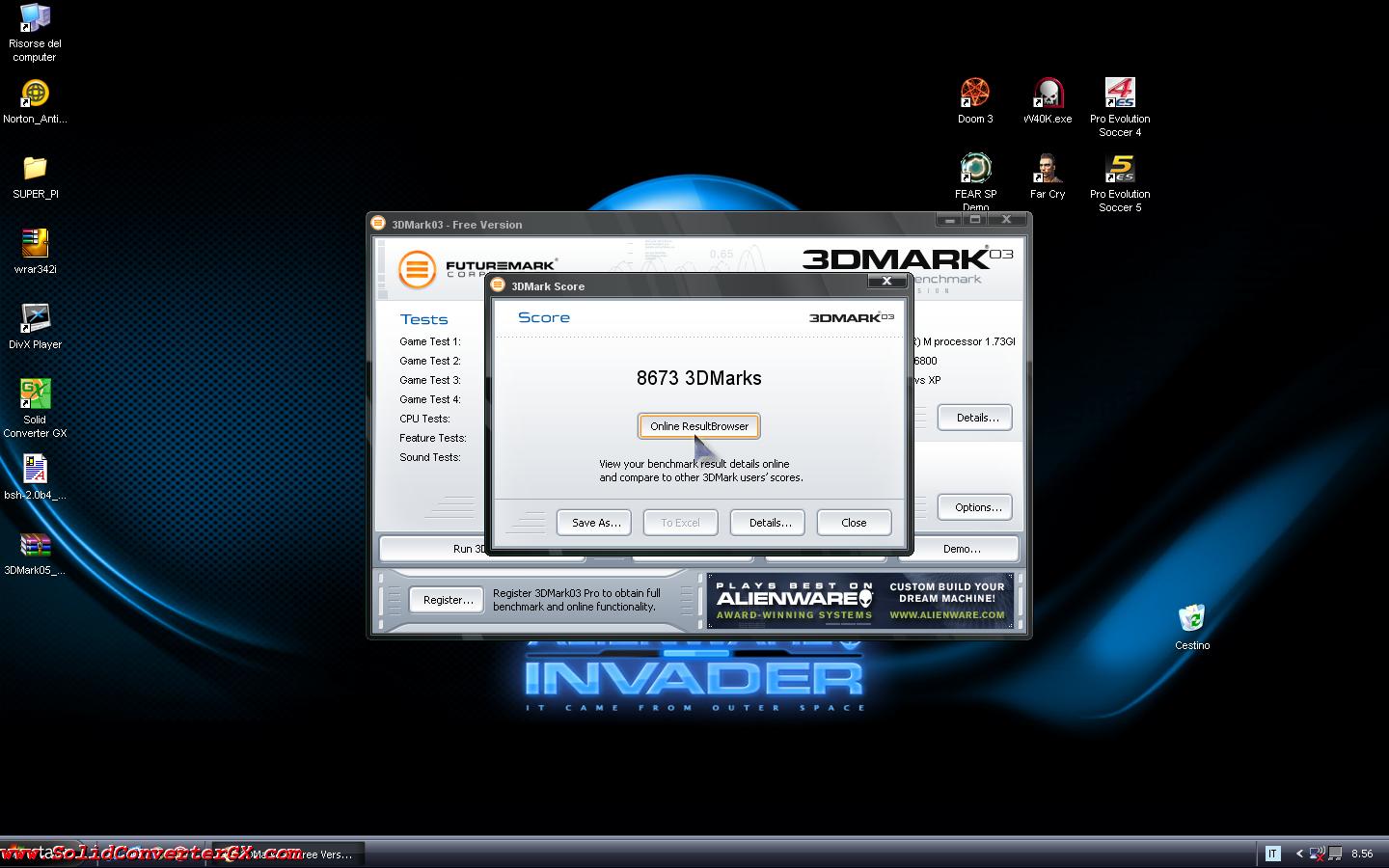1389x868 pixels.
Task: Expand hidden tray icons arrow
Action: tap(1299, 854)
